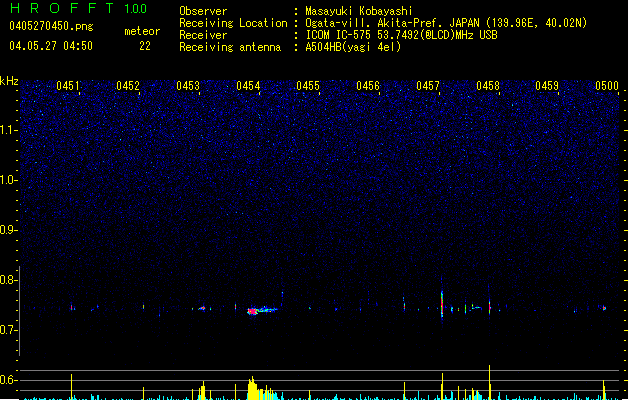The height and width of the screenshot is (400, 629).
Task: Click the 0455 time marker
Action: (308, 85)
